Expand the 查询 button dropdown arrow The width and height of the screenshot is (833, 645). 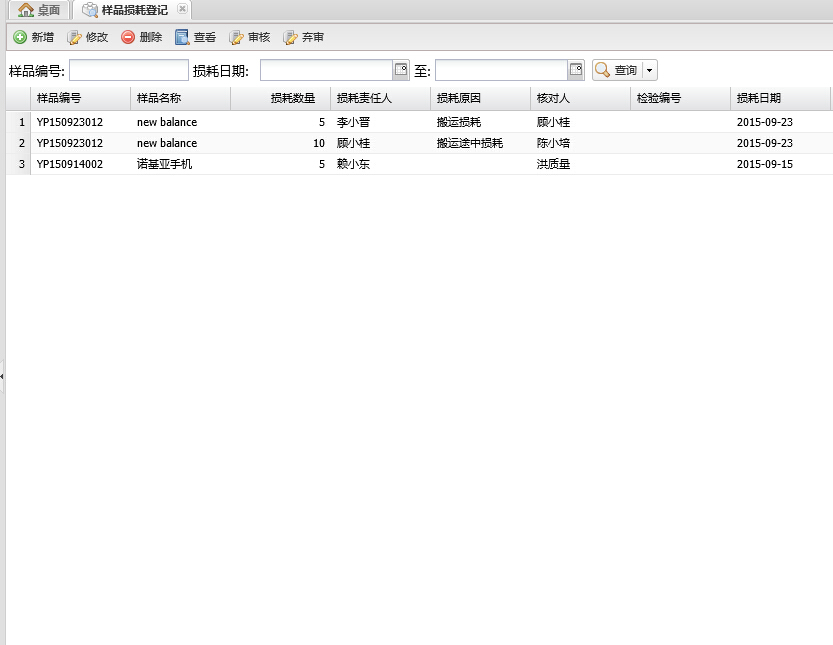(650, 70)
